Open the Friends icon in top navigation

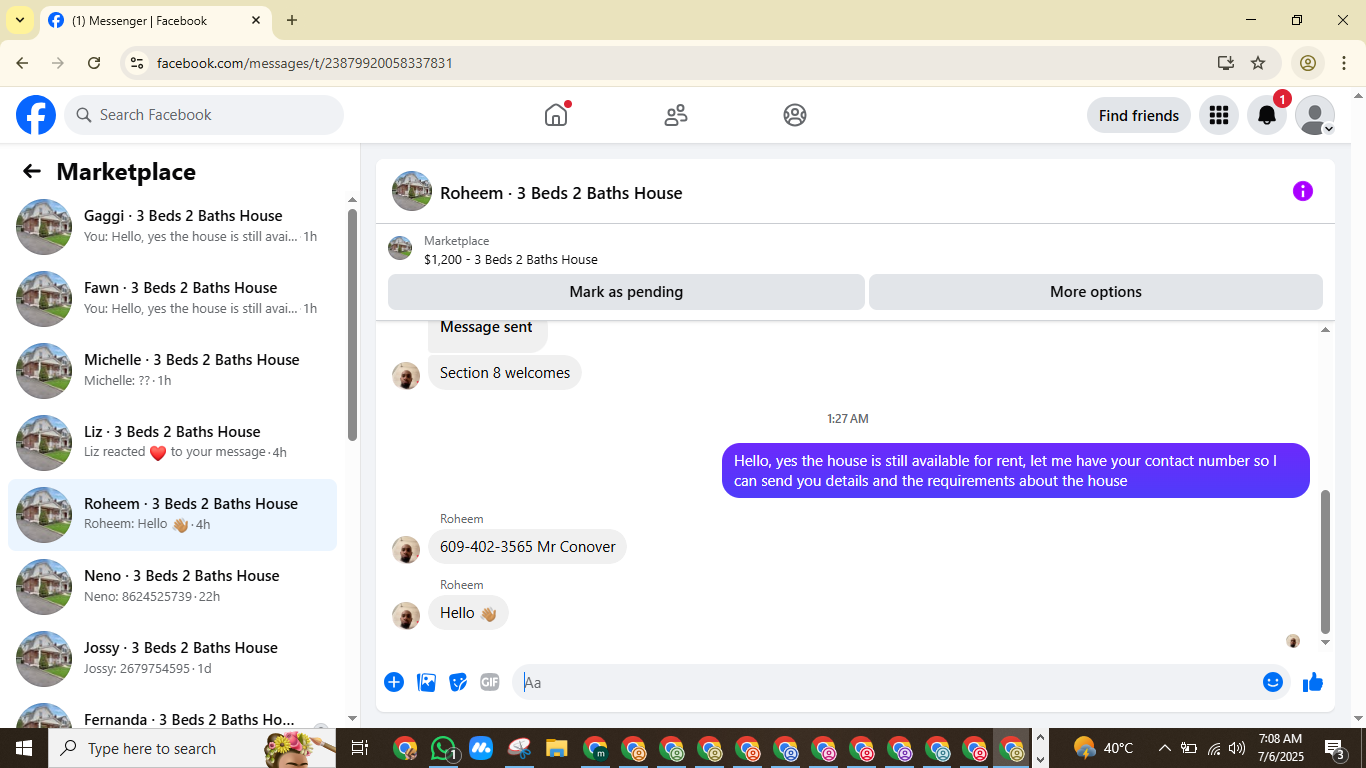coord(676,115)
